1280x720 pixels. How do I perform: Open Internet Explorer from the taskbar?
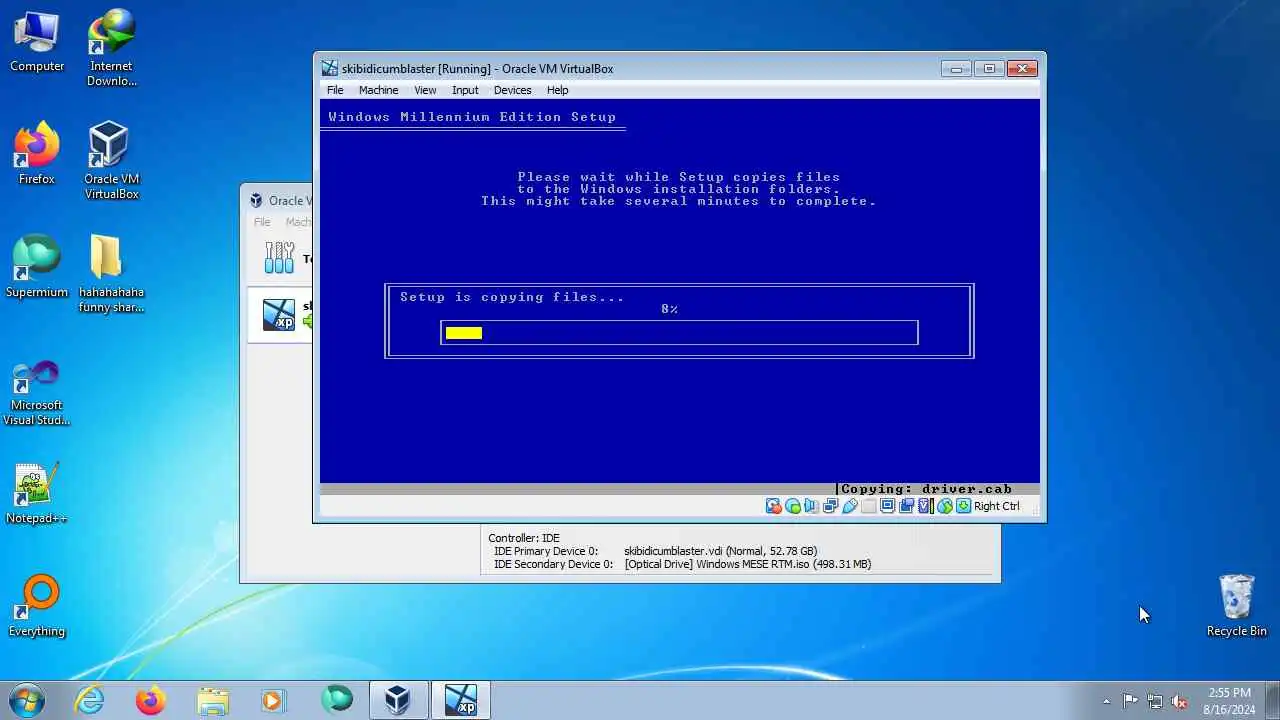[90, 700]
